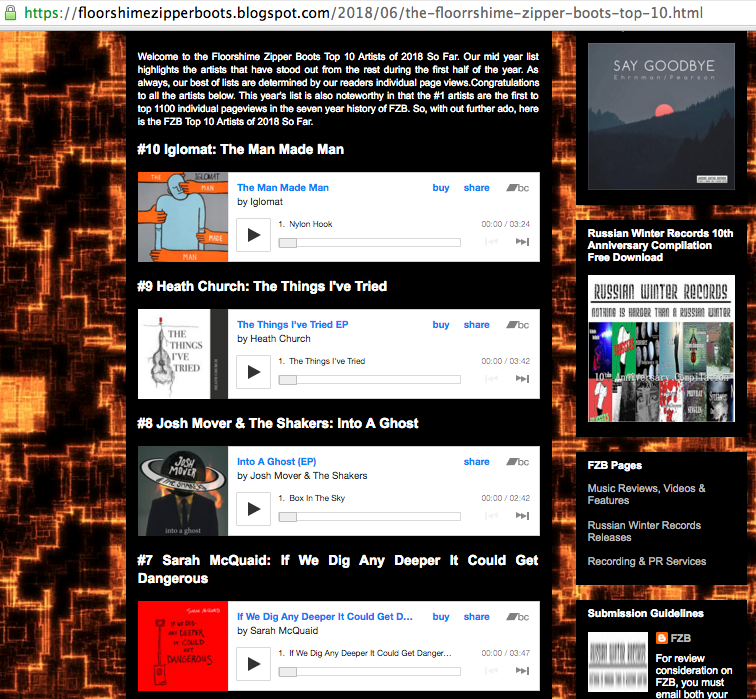Skip to next track in Iglomat player
This screenshot has width=756, height=699.
point(522,242)
